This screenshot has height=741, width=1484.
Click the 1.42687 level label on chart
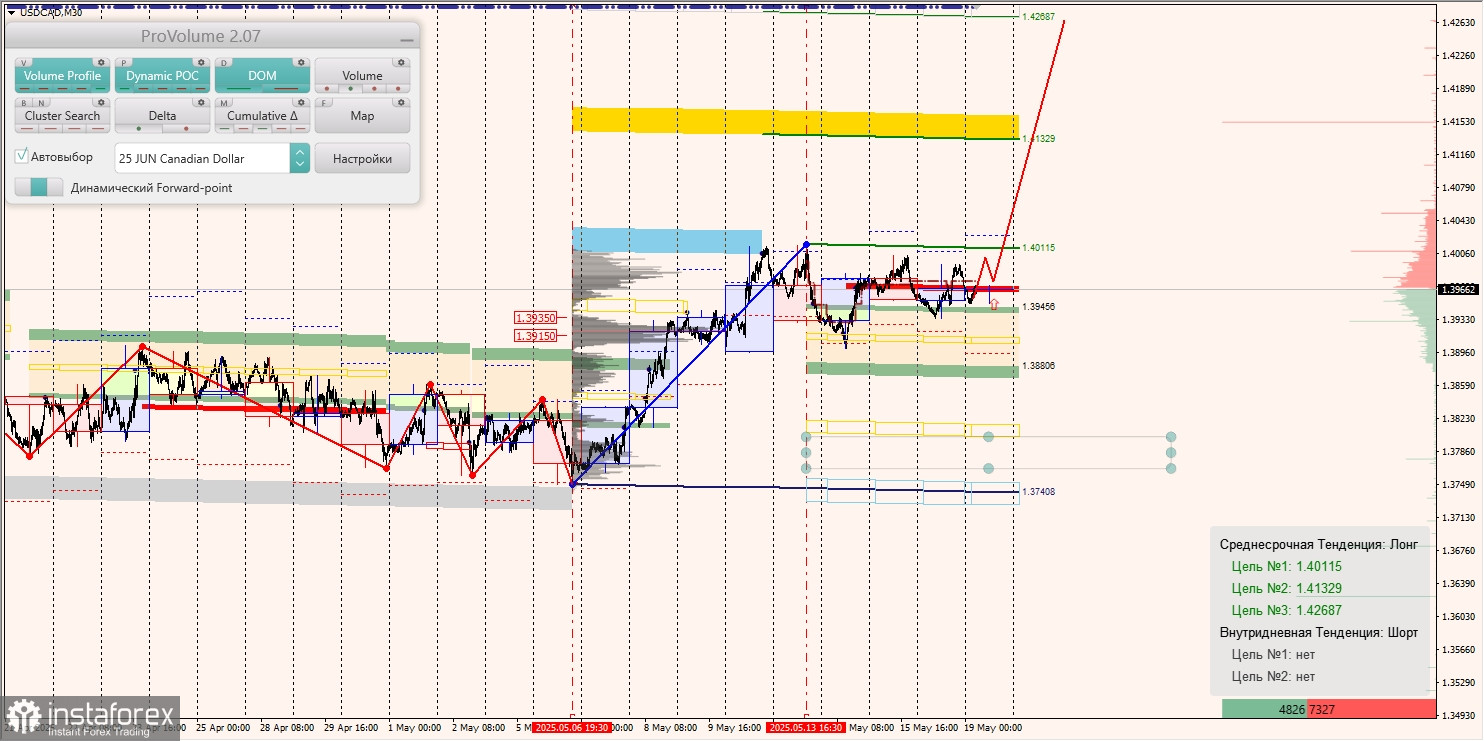point(1038,17)
